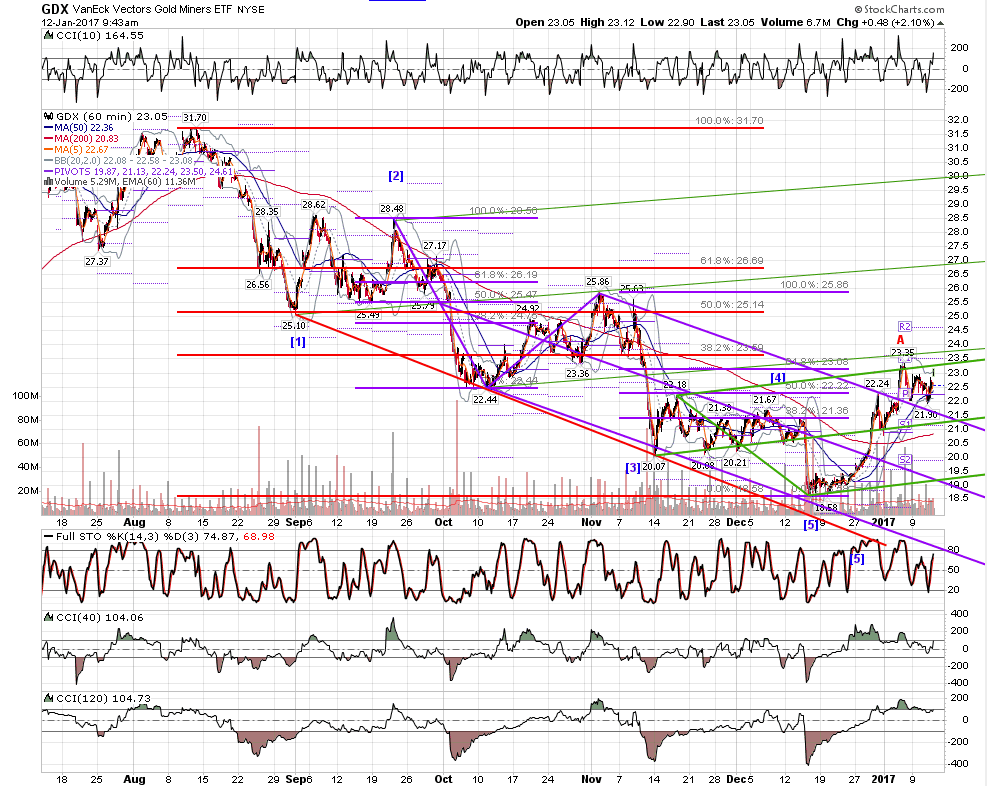Screen dimensions: 987x786
Task: Click the 'CCI(40) 104.06' indicator label
Action: pyautogui.click(x=100, y=618)
